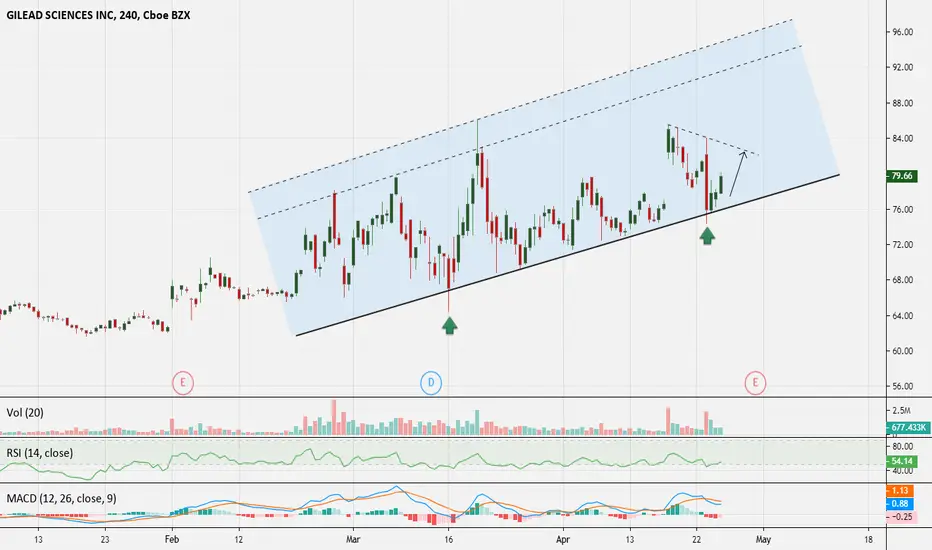Image resolution: width=932 pixels, height=550 pixels.
Task: Click the Apr date label on the time axis
Action: 562,540
